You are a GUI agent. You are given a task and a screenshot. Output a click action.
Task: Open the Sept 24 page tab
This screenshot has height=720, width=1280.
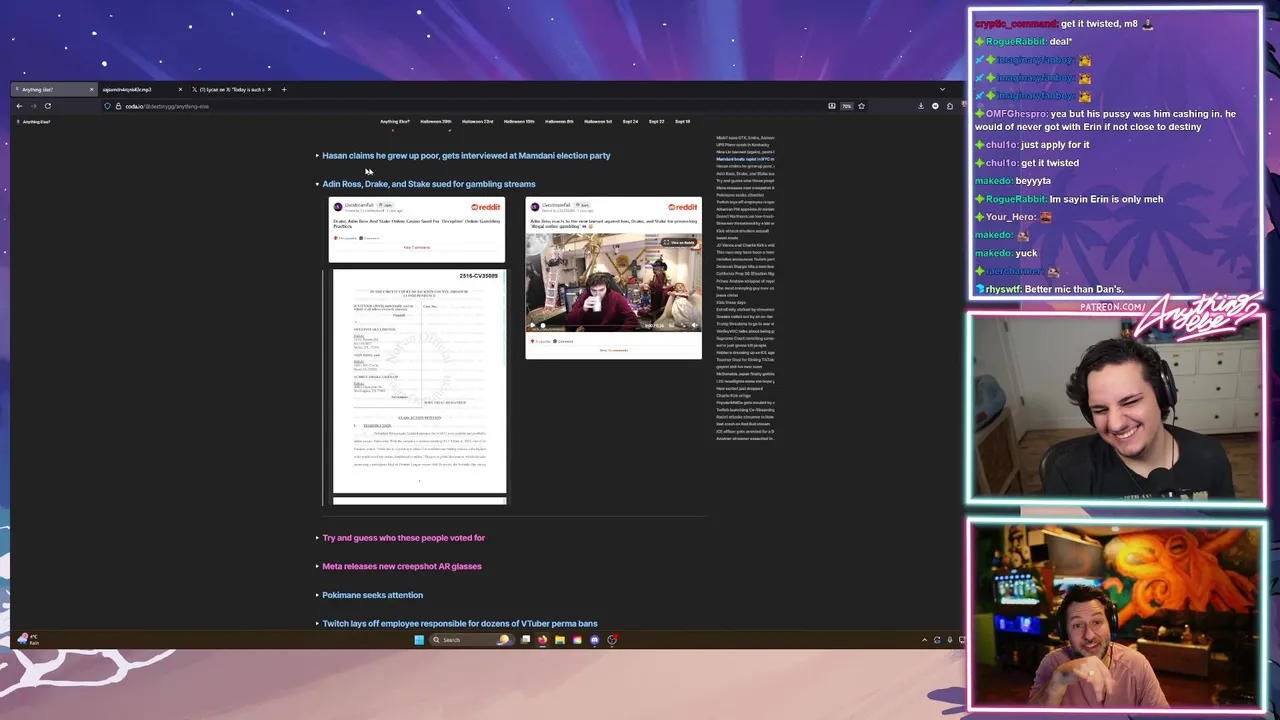[x=630, y=121]
